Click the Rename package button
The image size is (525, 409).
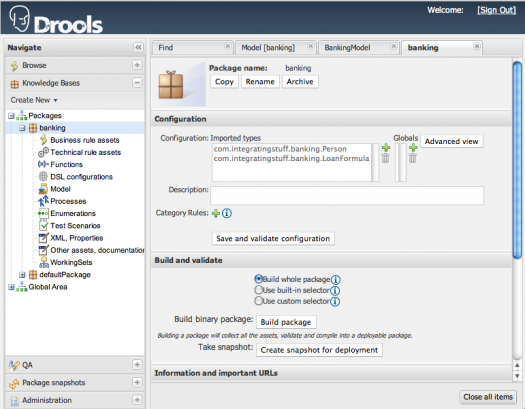(260, 82)
